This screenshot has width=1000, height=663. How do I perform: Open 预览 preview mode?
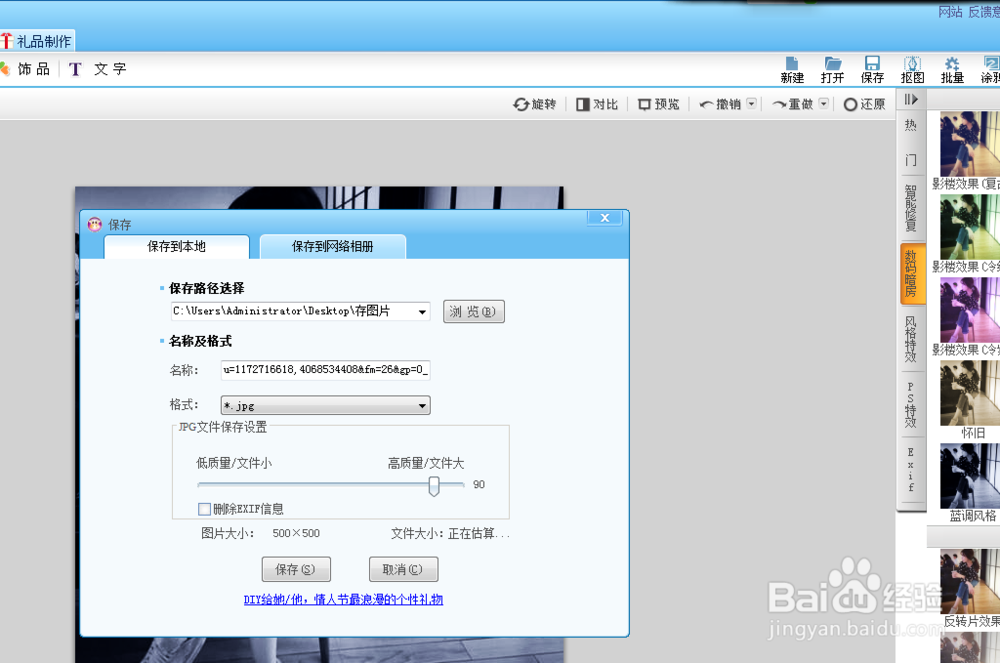659,104
